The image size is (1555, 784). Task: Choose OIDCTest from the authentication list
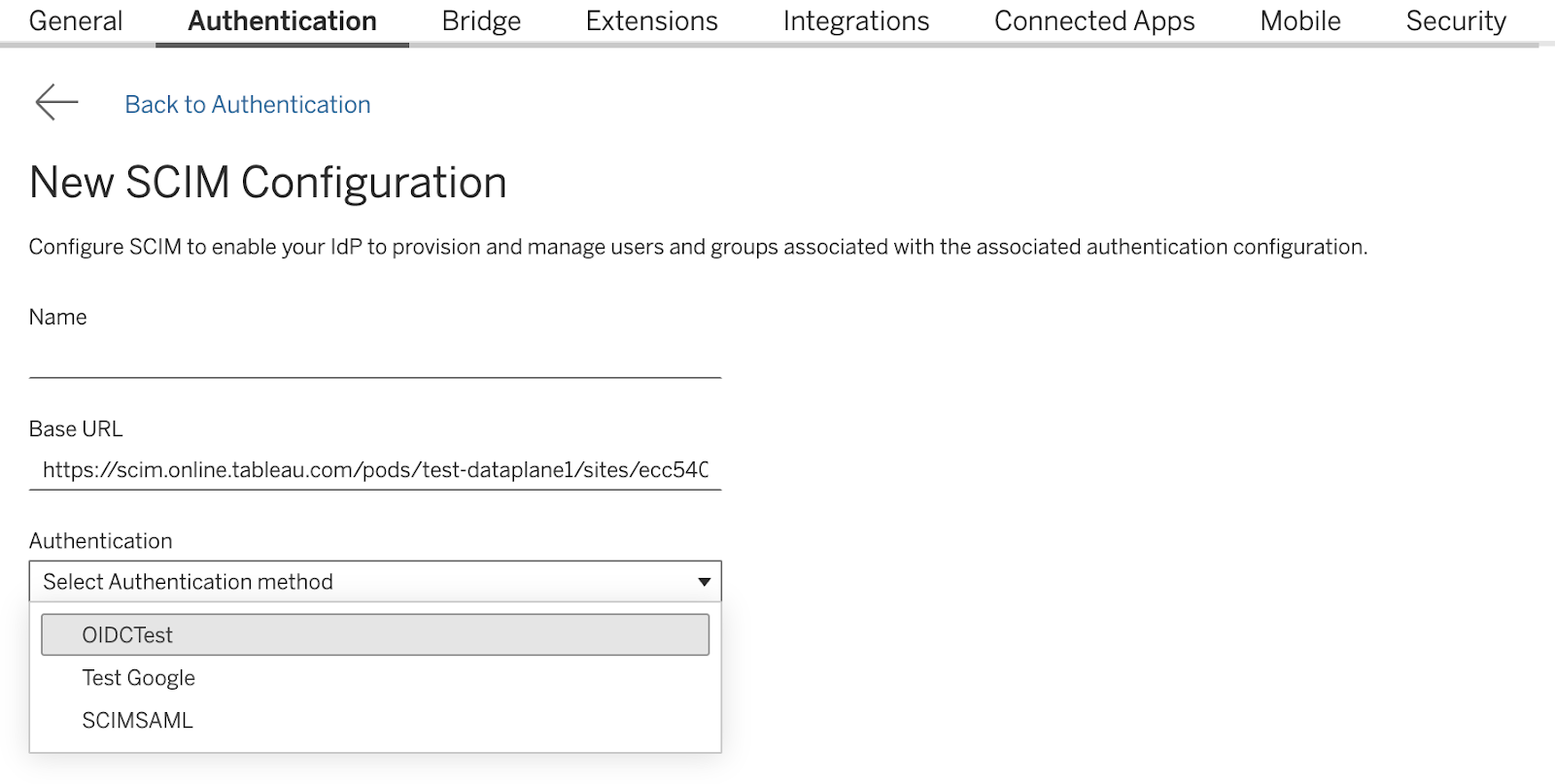tap(374, 634)
